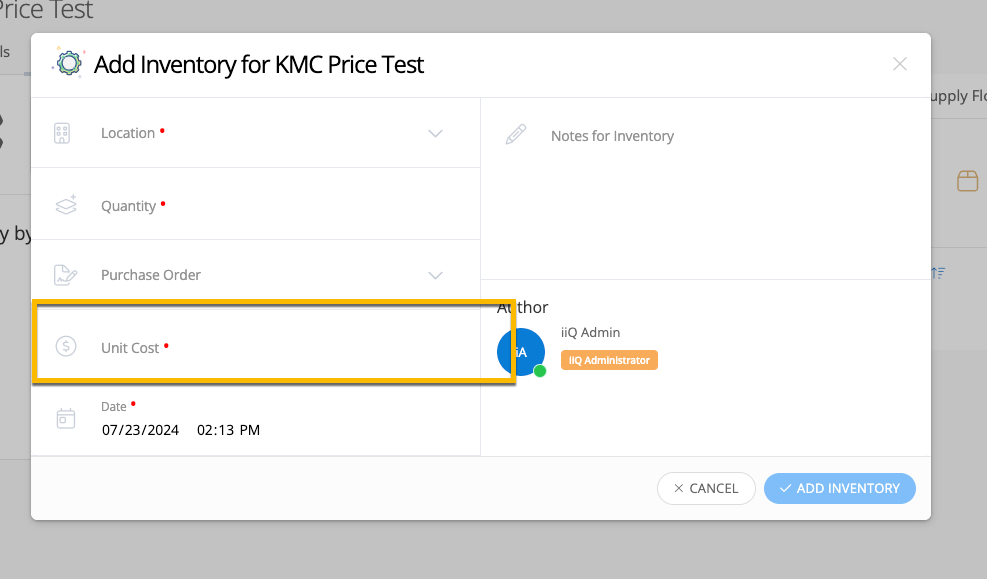The width and height of the screenshot is (987, 579).
Task: Click the Date calendar icon
Action: [66, 419]
